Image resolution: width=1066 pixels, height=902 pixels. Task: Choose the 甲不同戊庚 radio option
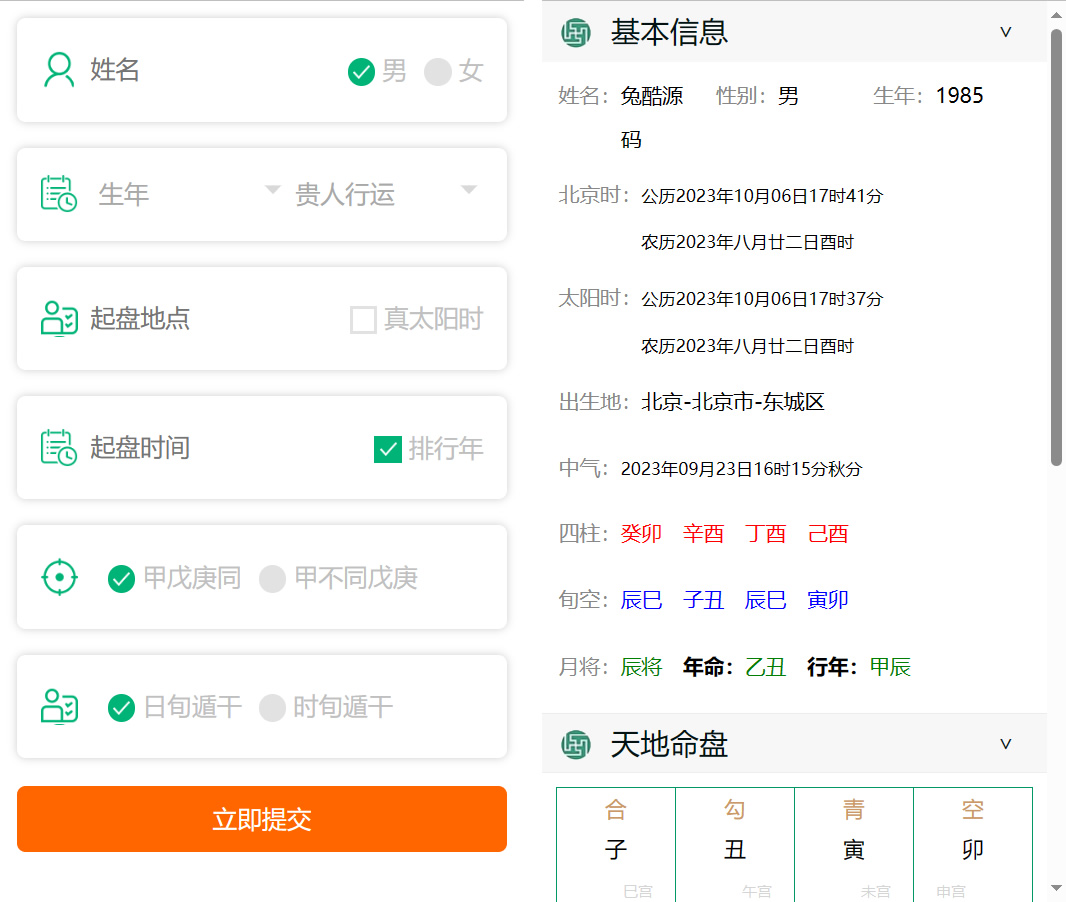[273, 579]
